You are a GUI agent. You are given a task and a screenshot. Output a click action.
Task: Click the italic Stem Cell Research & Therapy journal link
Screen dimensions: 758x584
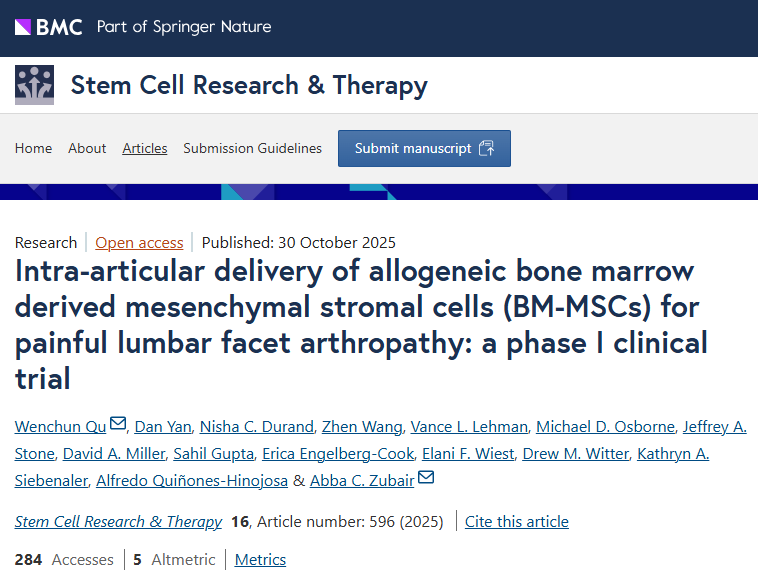pyautogui.click(x=118, y=522)
